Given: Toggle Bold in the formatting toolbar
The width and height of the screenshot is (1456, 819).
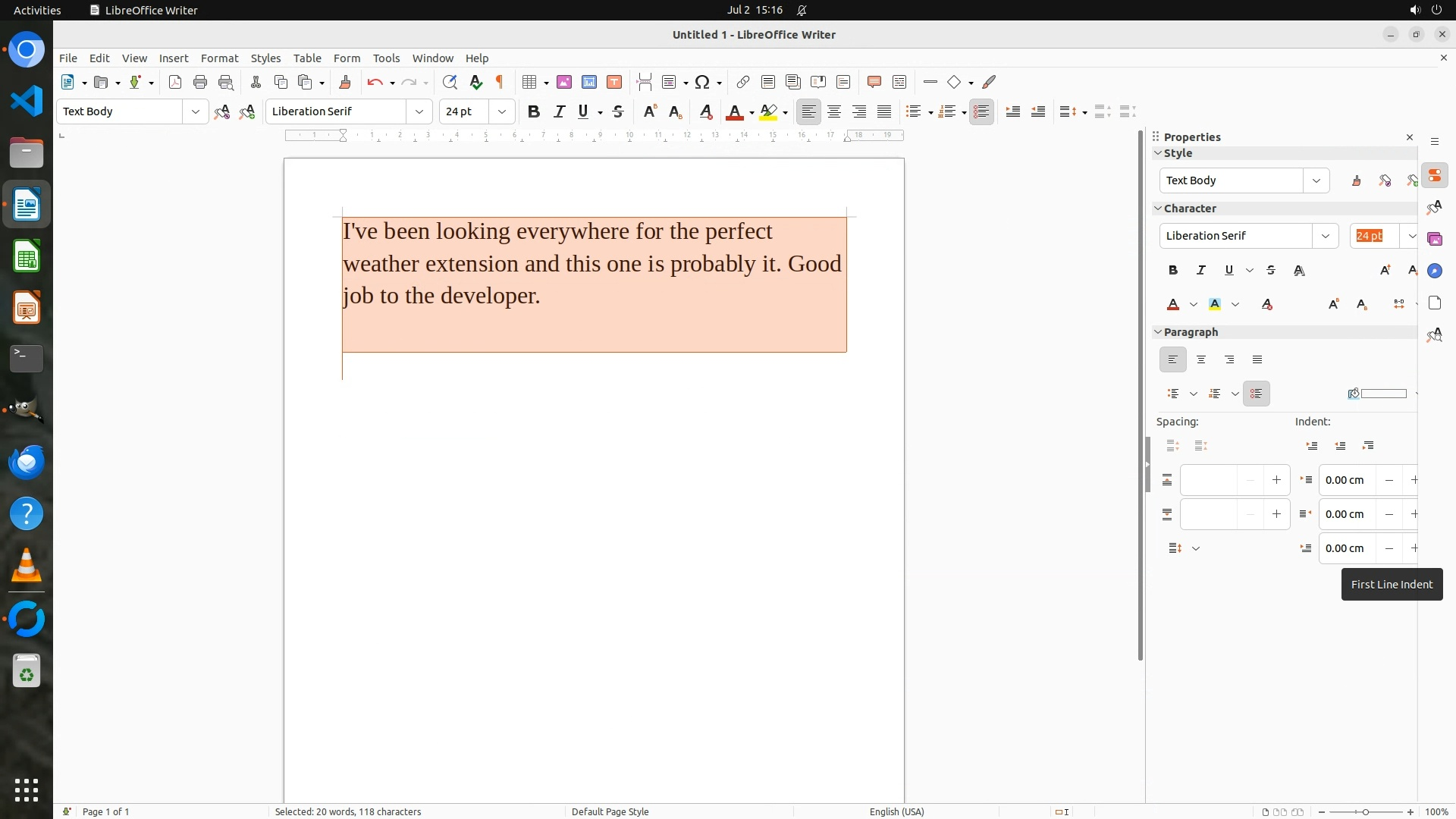Looking at the screenshot, I should click(534, 111).
